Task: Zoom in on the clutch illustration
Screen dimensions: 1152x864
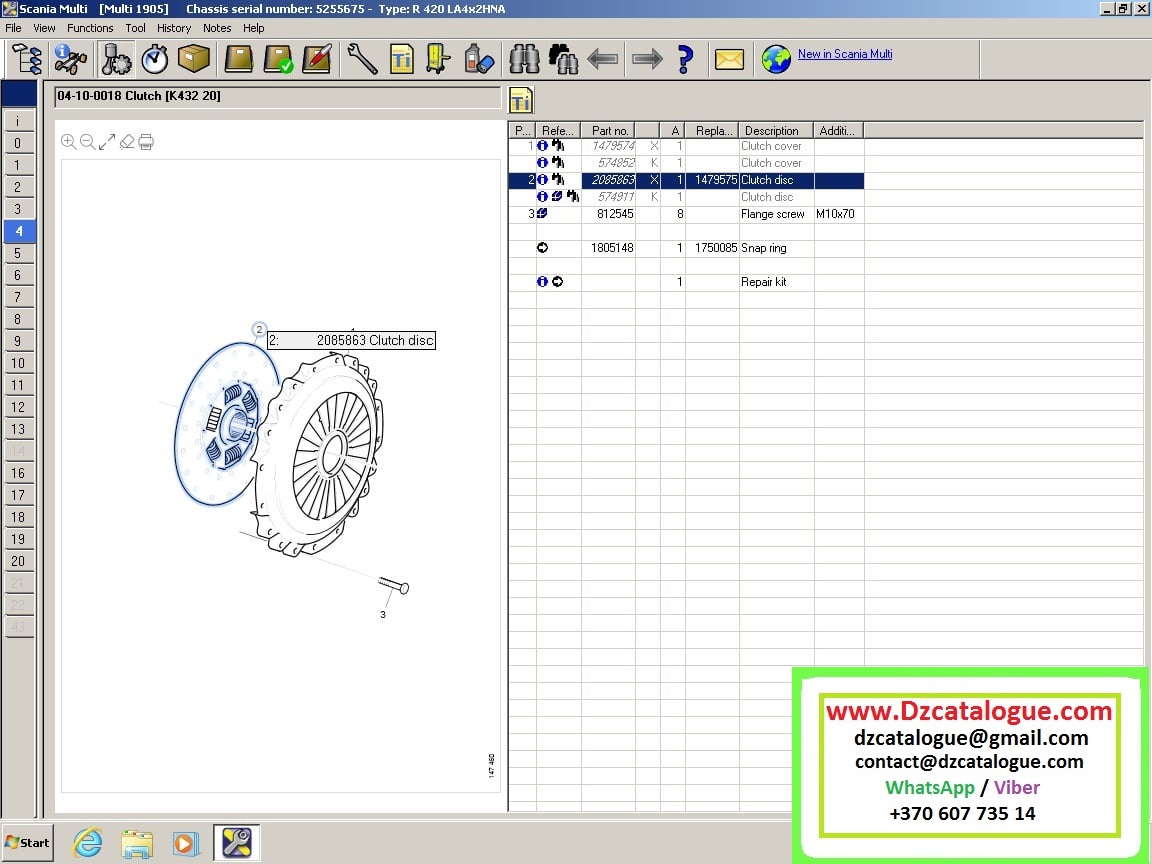Action: [68, 141]
